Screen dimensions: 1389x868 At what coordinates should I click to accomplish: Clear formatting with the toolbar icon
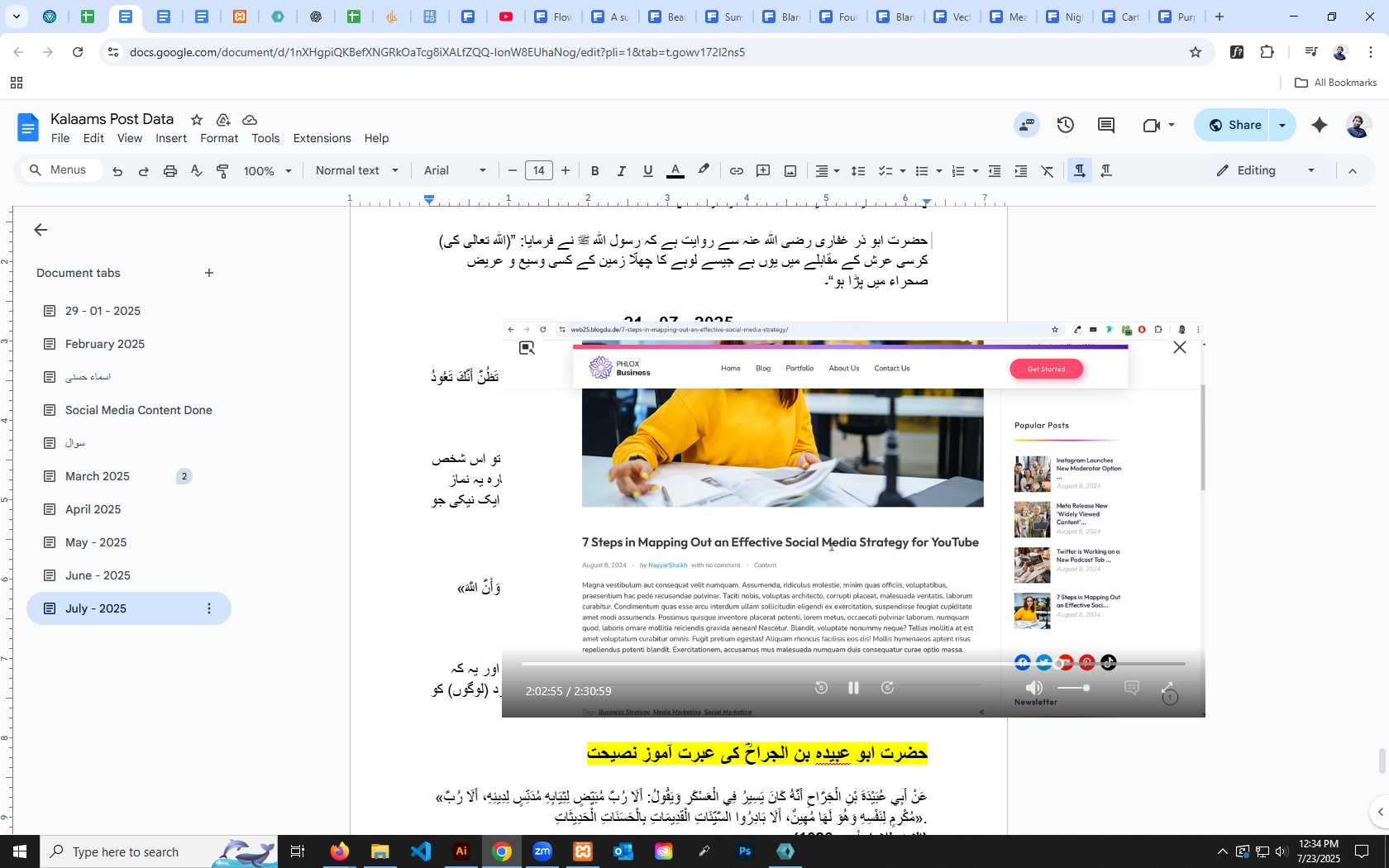point(1048,171)
